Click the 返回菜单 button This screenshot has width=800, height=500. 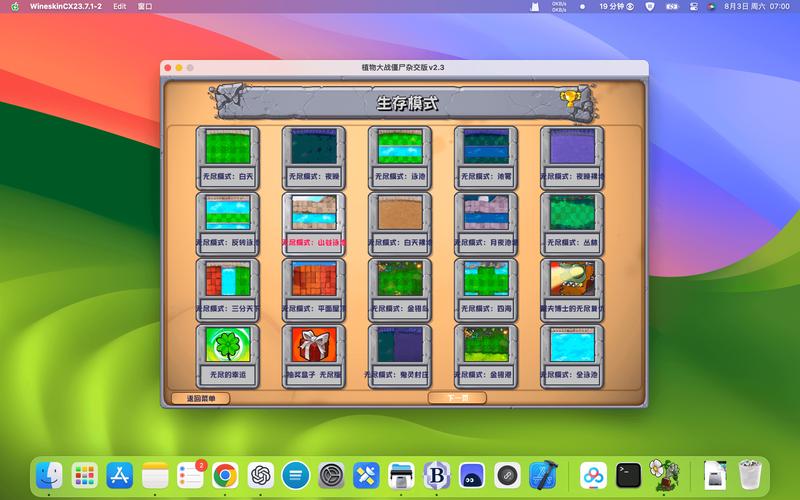pyautogui.click(x=201, y=398)
